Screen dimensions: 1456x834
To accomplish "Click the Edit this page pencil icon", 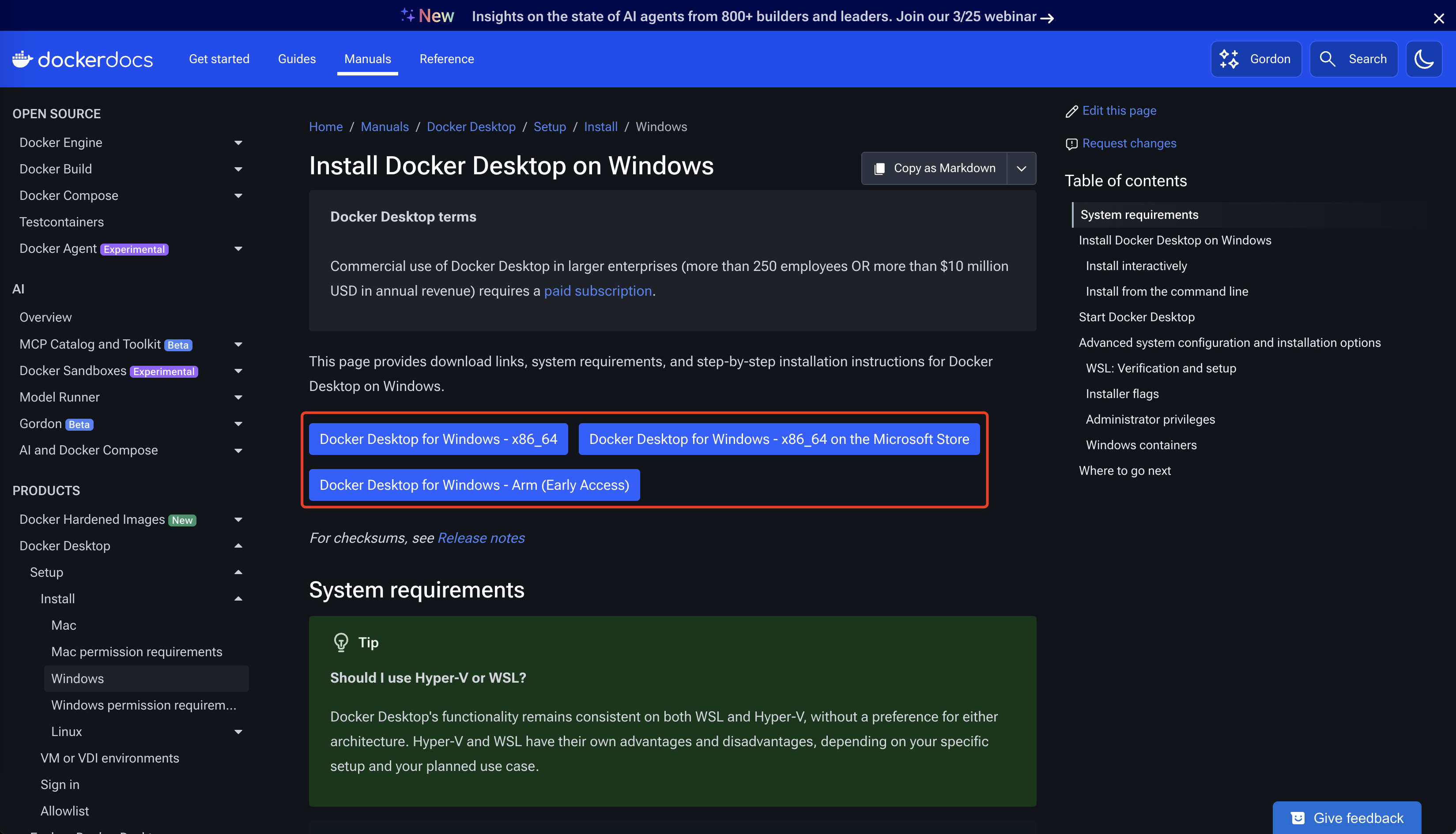I will coord(1071,112).
